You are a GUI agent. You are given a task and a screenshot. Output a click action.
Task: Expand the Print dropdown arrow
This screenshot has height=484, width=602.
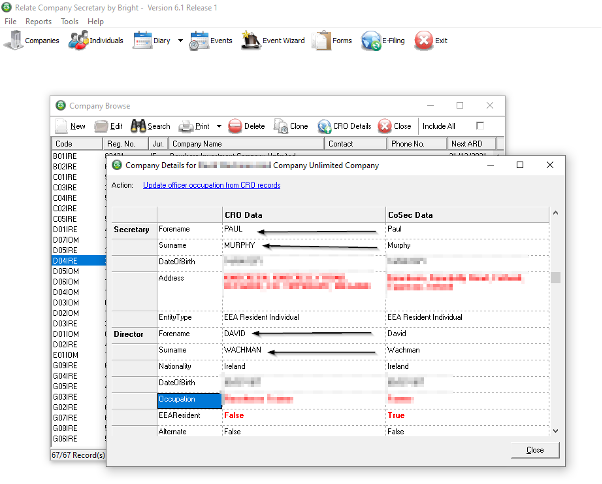click(219, 126)
